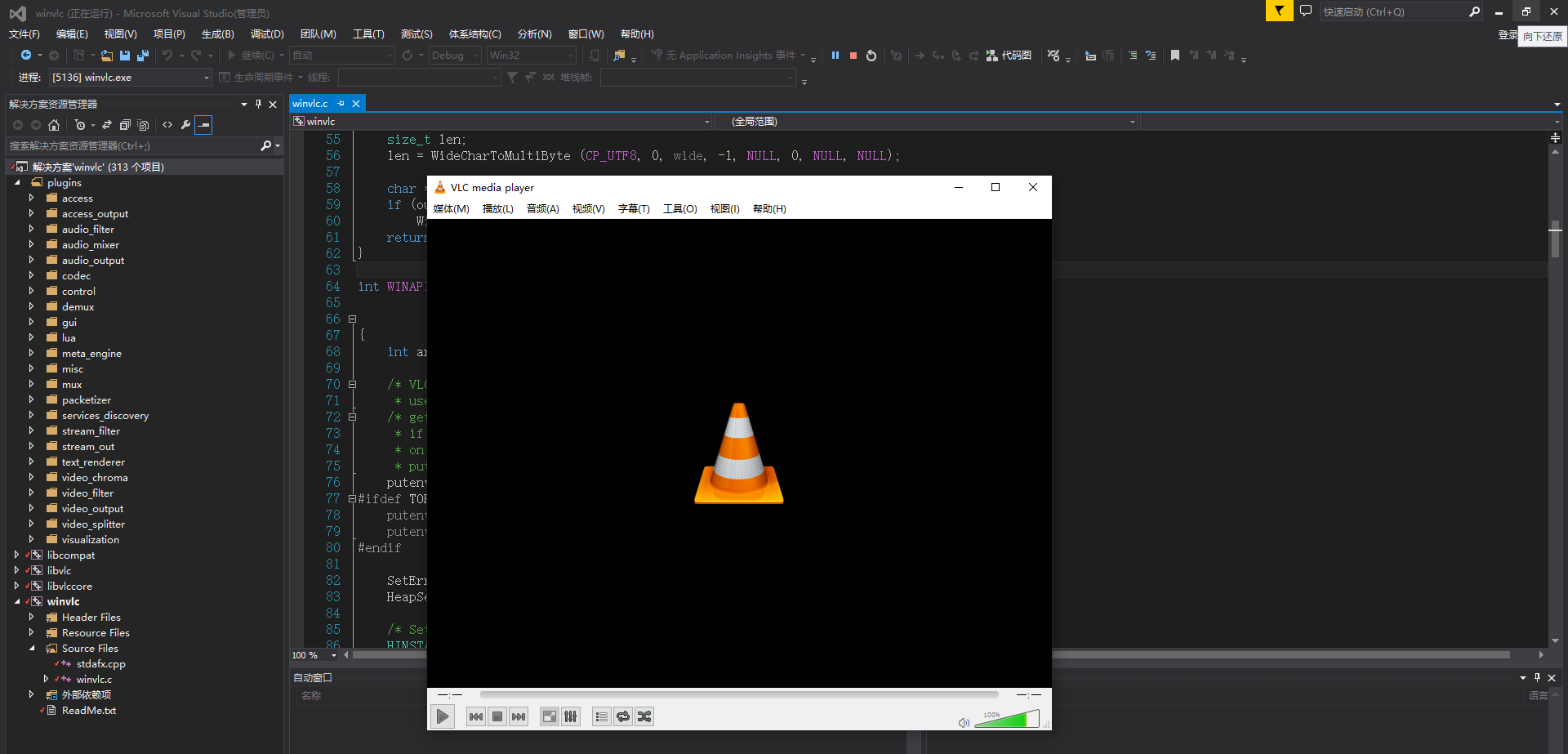Seek on VLC playback progress bar
This screenshot has width=1568, height=754.
[x=739, y=694]
